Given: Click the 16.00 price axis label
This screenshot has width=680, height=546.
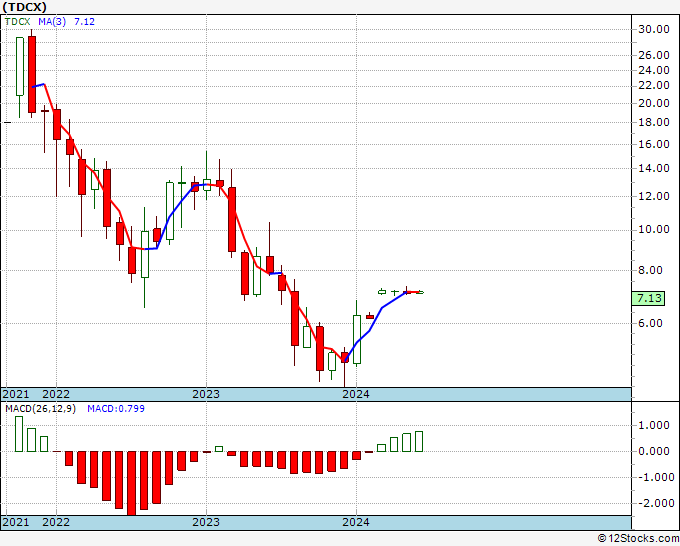Looking at the screenshot, I should click(x=654, y=144).
